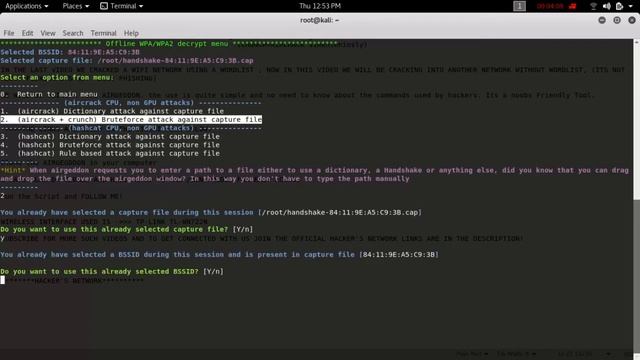Open the View menu

[48, 33]
